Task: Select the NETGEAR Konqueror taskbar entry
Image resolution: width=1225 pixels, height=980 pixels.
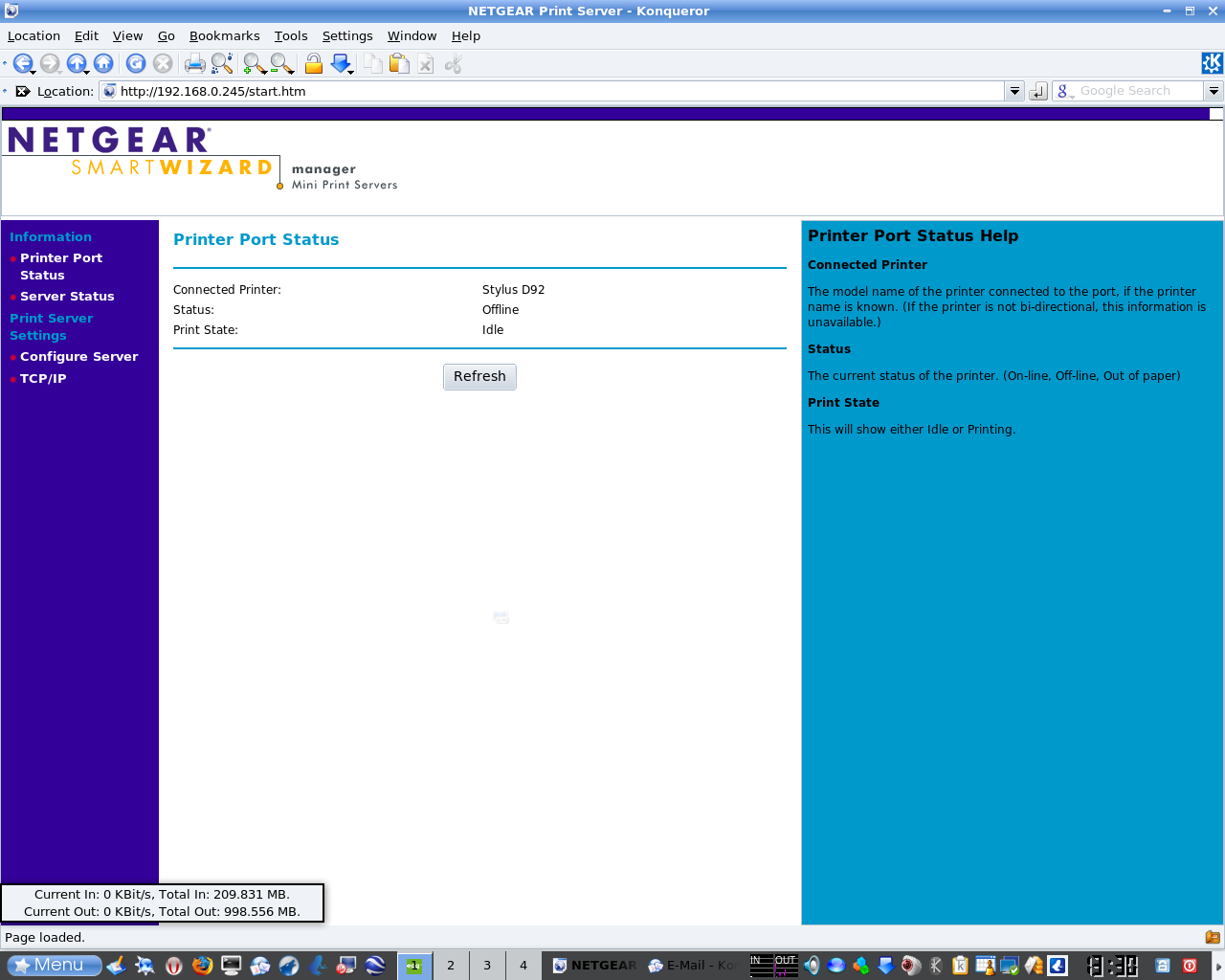Action: tap(593, 966)
